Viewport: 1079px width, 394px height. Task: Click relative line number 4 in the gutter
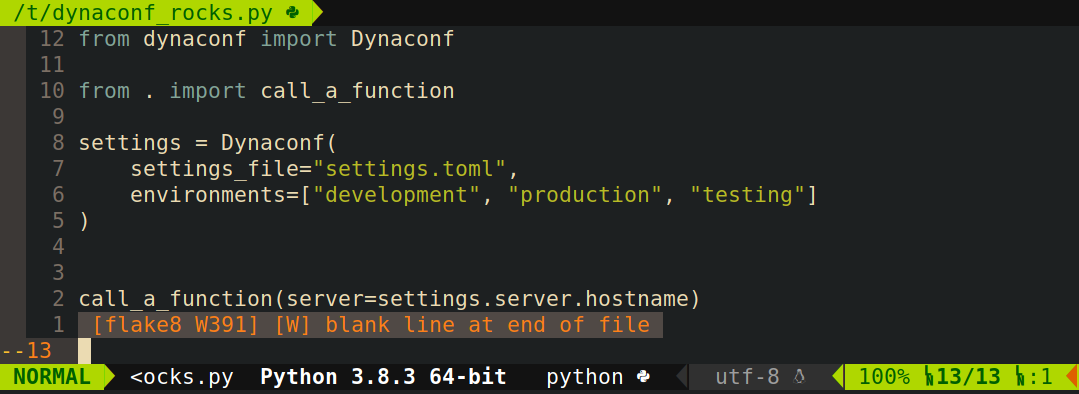tap(58, 247)
